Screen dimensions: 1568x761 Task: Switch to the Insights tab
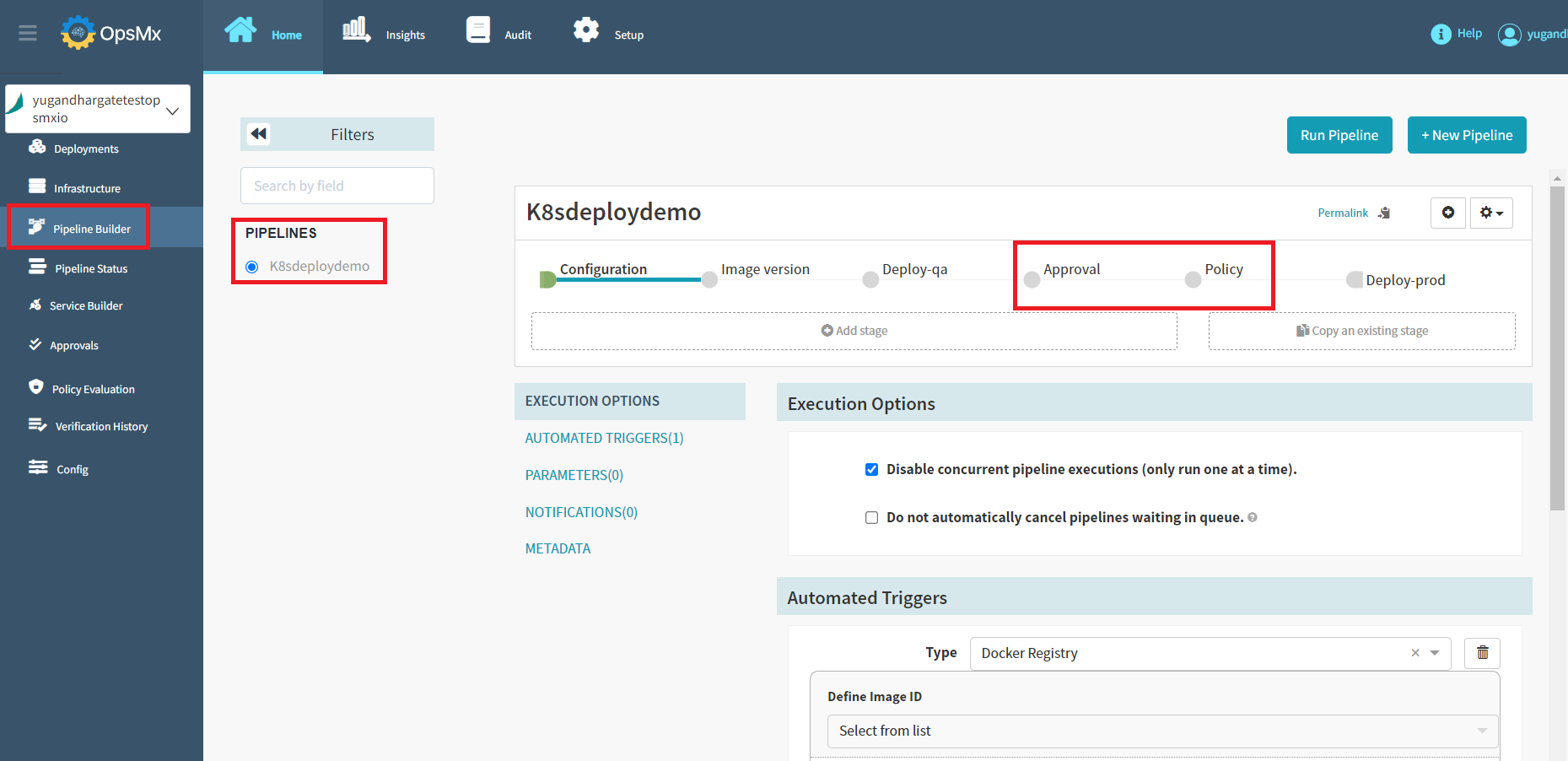click(385, 34)
